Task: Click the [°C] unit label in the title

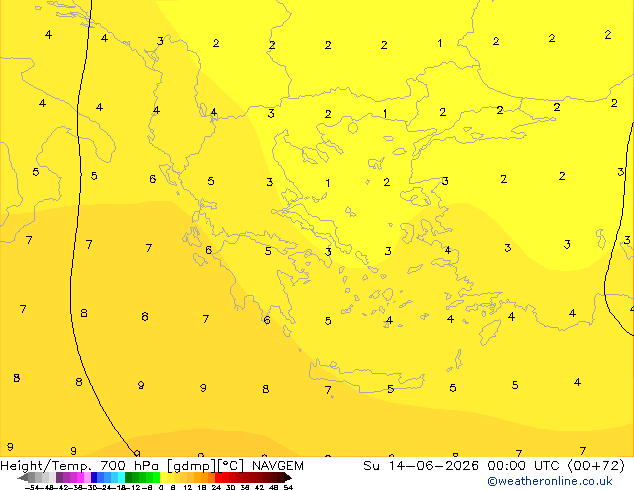Action: click(230, 466)
